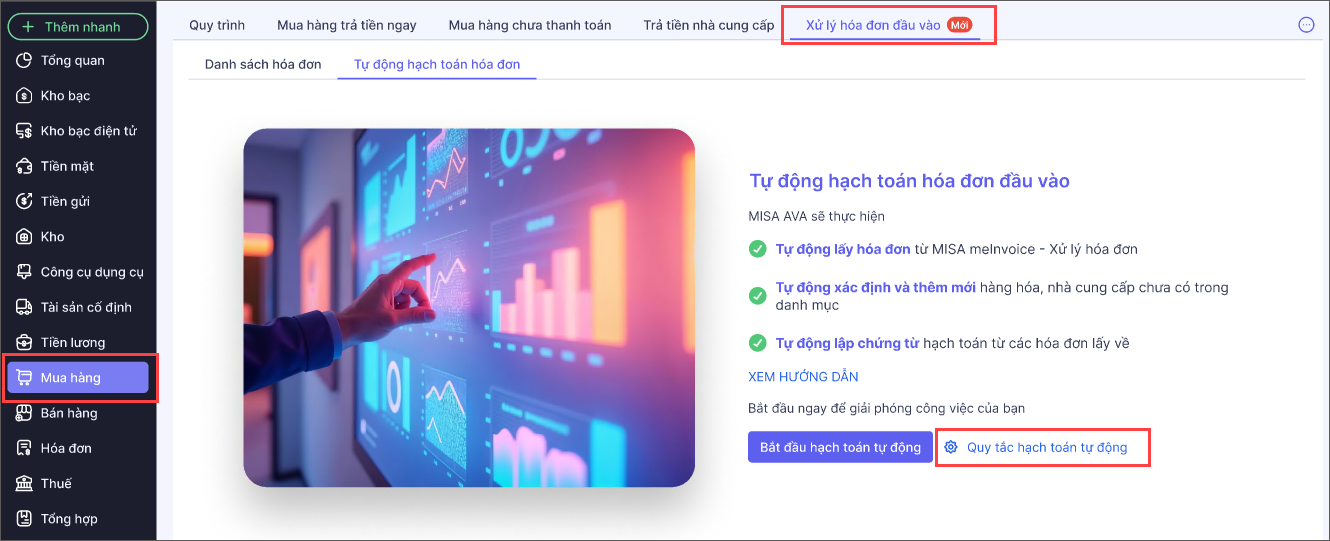Select Tài sản cố định menu entry
Screen dimensions: 1330x541
(x=78, y=307)
